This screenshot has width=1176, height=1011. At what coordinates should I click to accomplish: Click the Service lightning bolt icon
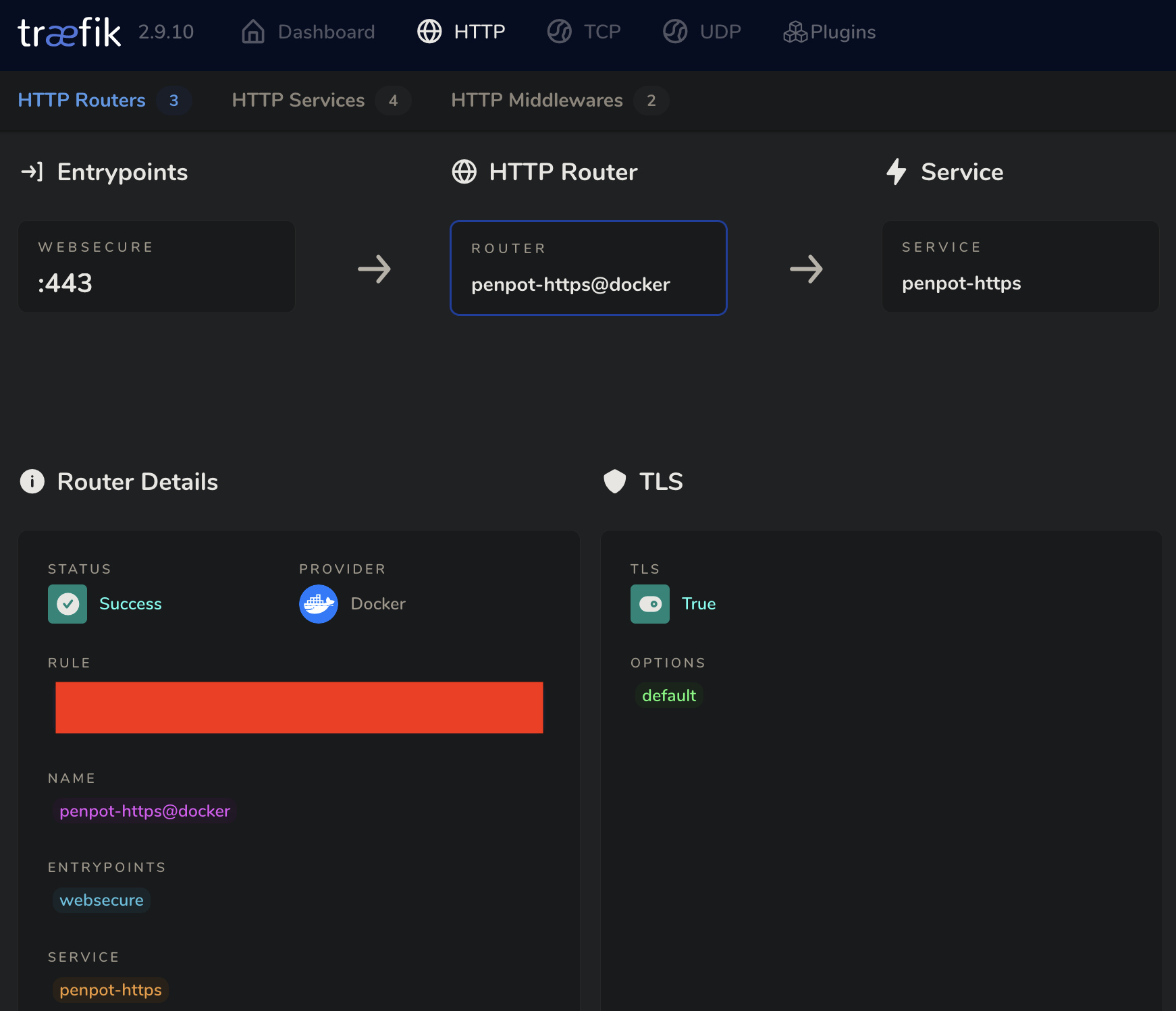[897, 172]
